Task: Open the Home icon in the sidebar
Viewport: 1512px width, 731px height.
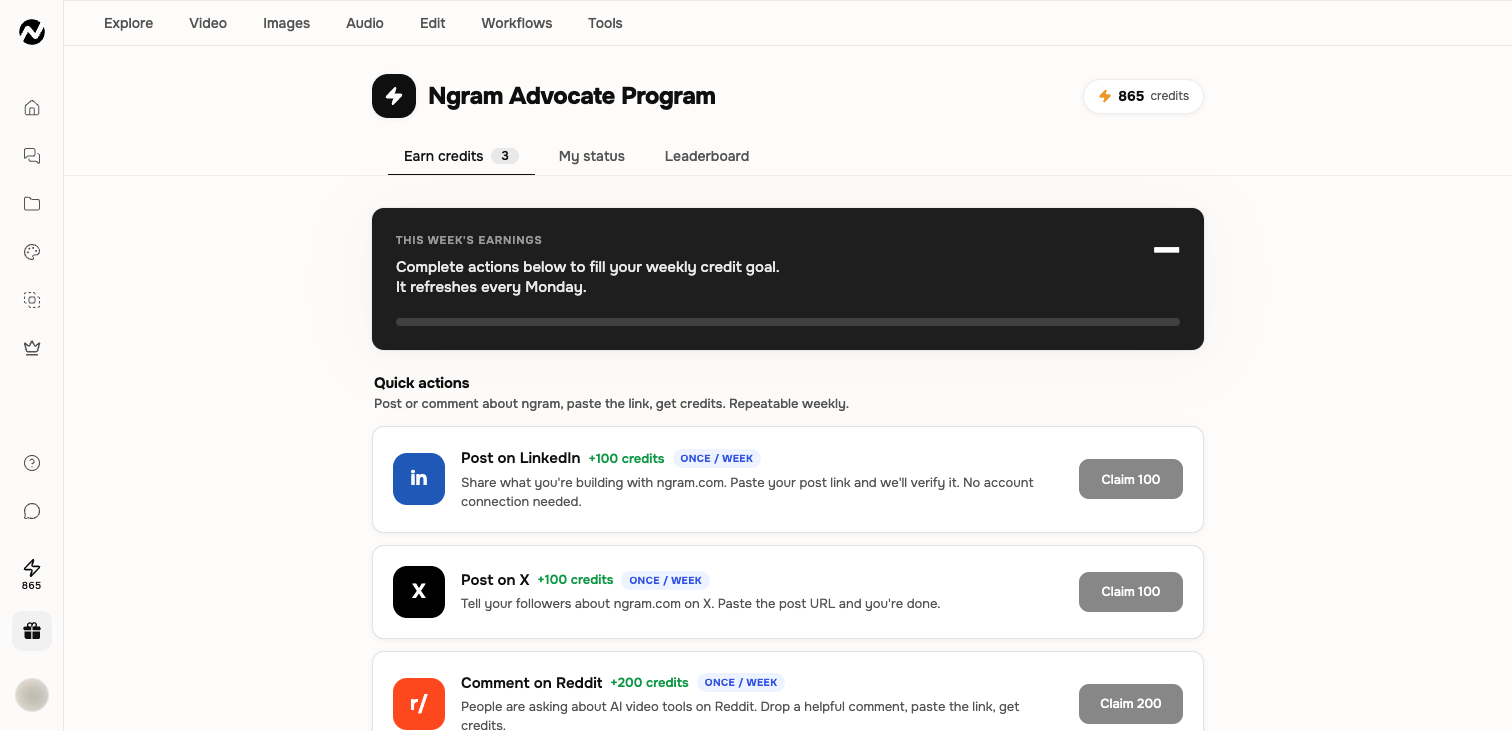Action: (x=32, y=108)
